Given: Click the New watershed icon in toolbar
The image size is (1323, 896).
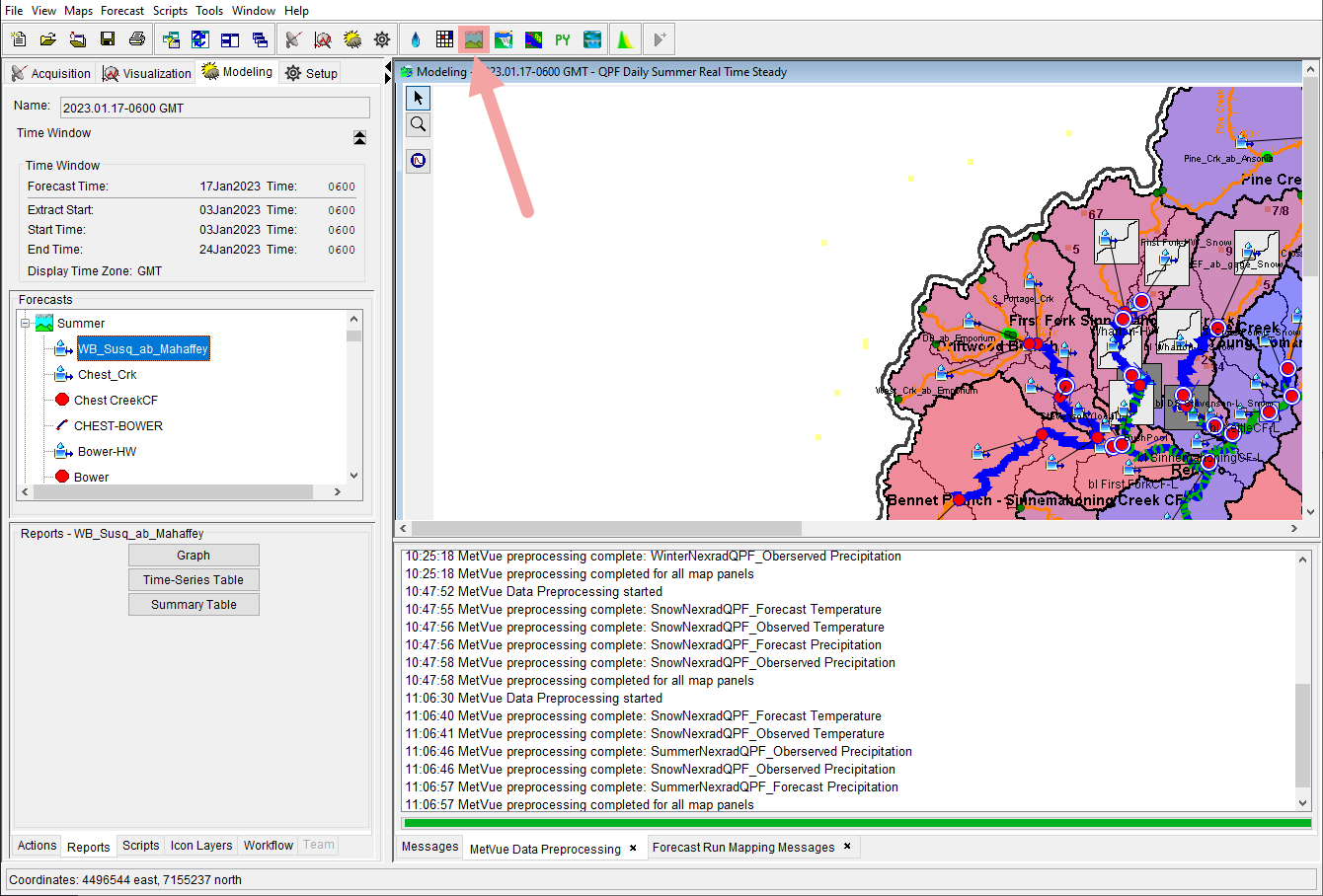Looking at the screenshot, I should pyautogui.click(x=19, y=39).
